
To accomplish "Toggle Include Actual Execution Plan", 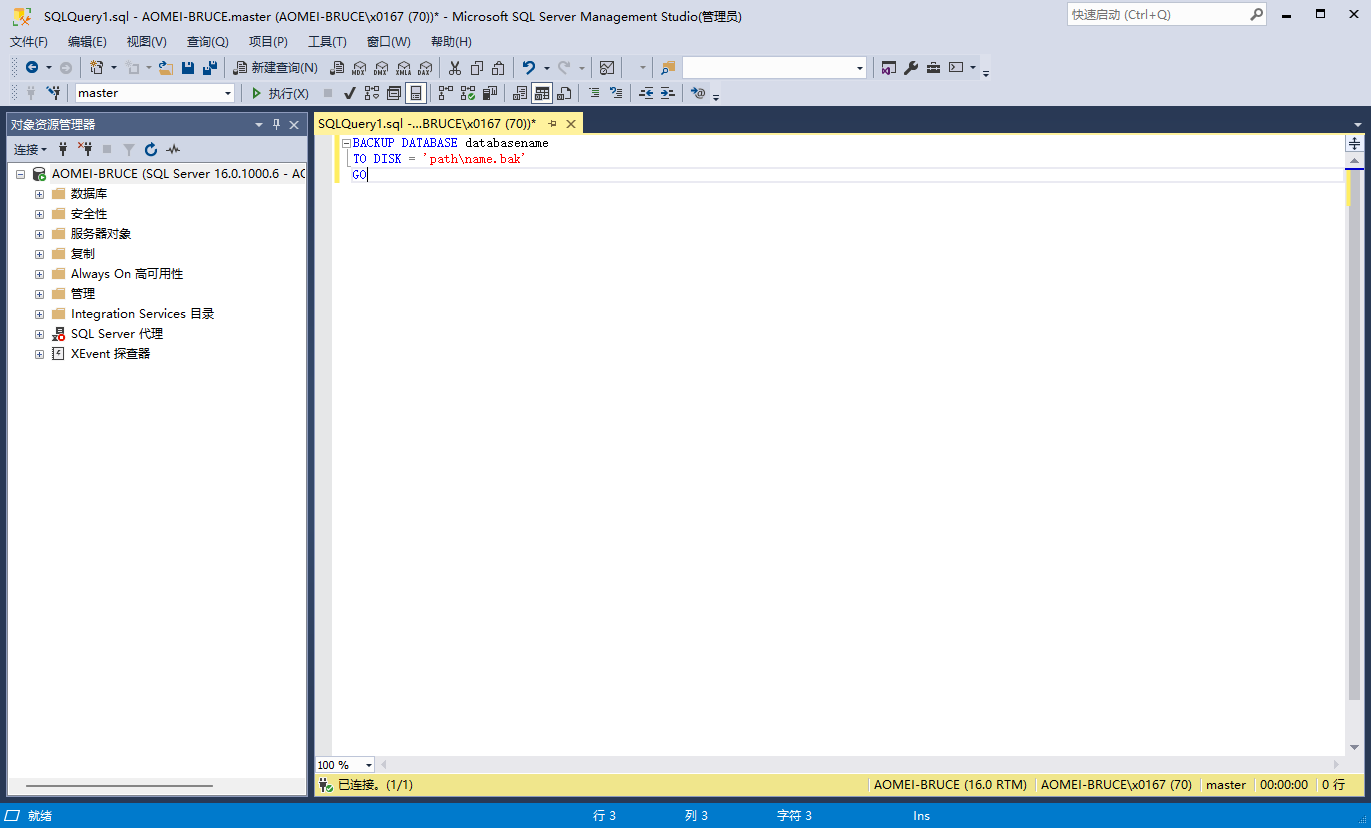I will tap(446, 93).
